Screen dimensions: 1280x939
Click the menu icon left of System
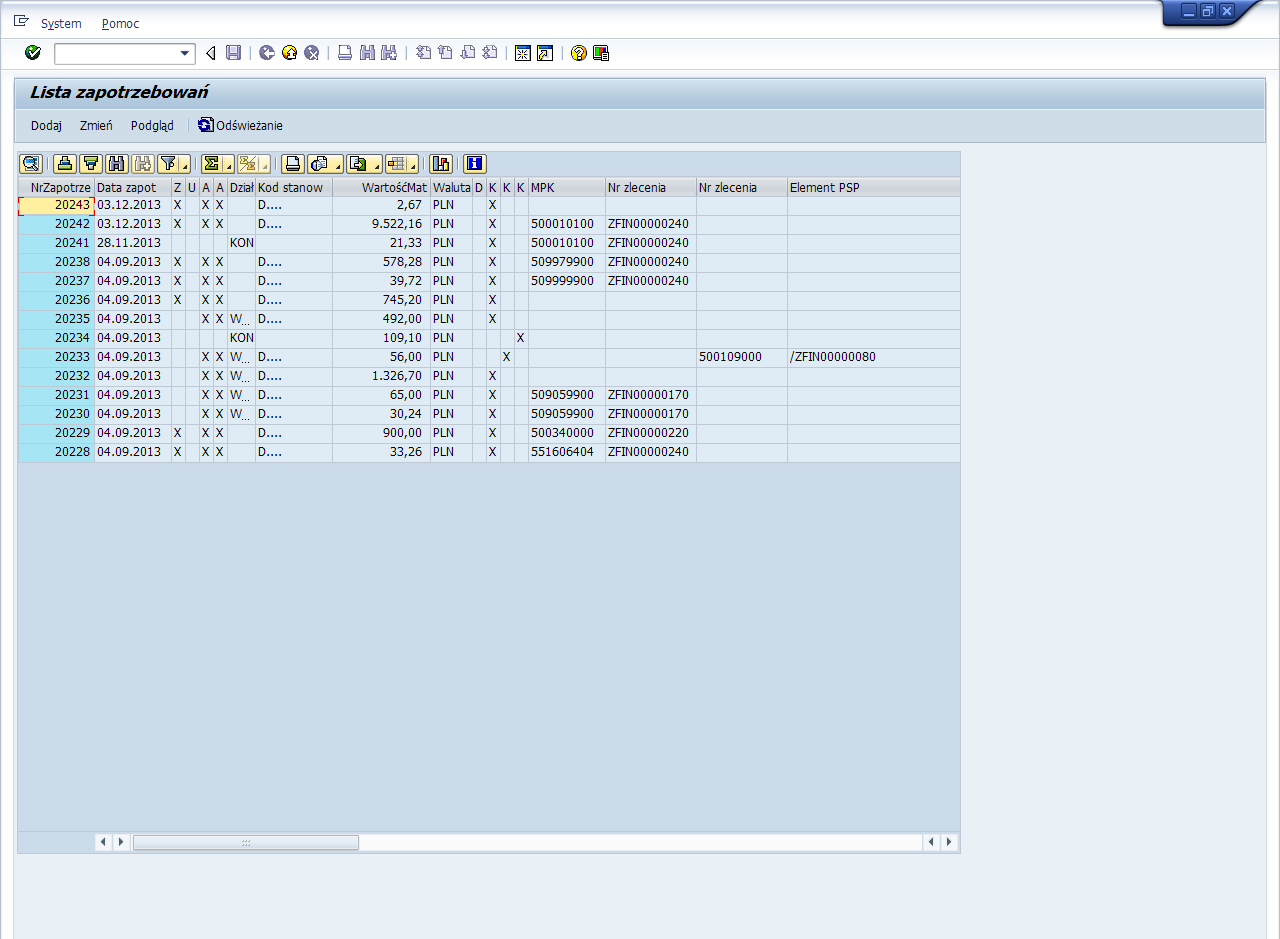[x=20, y=21]
